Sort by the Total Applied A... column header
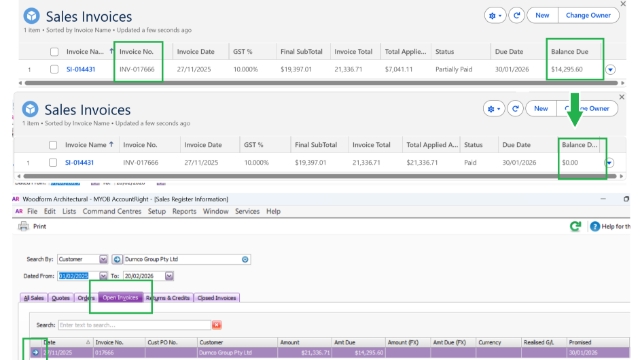 tap(432, 145)
